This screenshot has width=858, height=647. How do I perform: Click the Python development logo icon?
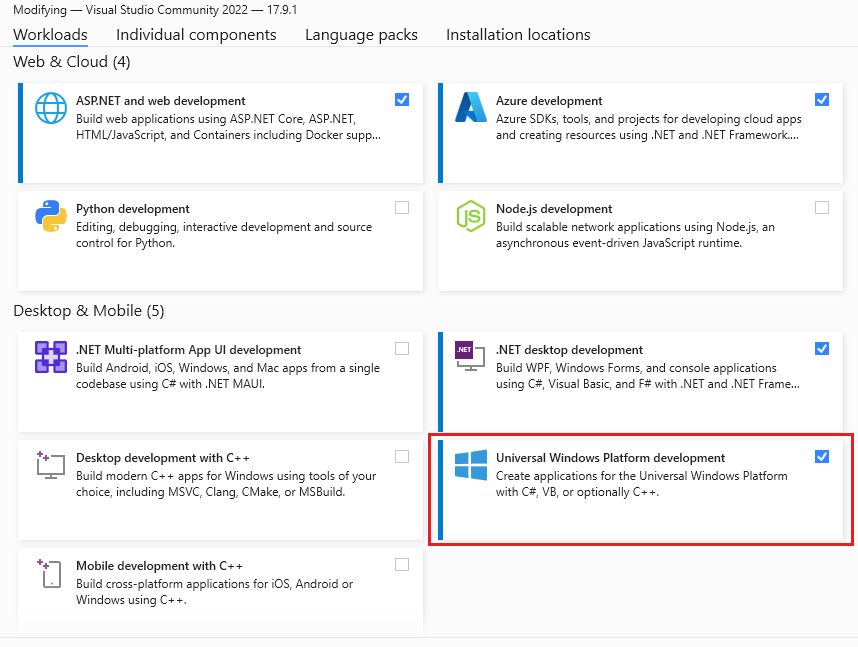point(51,216)
